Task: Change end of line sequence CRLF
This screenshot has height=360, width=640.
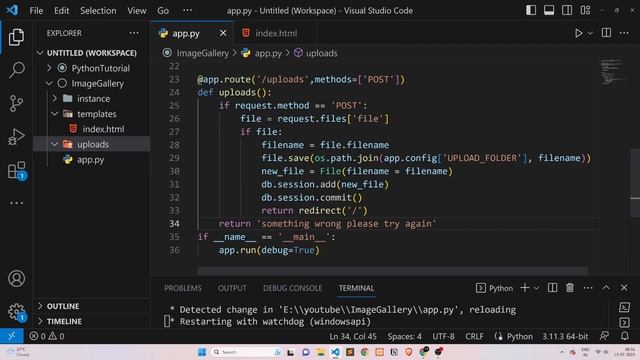Action: pyautogui.click(x=474, y=336)
